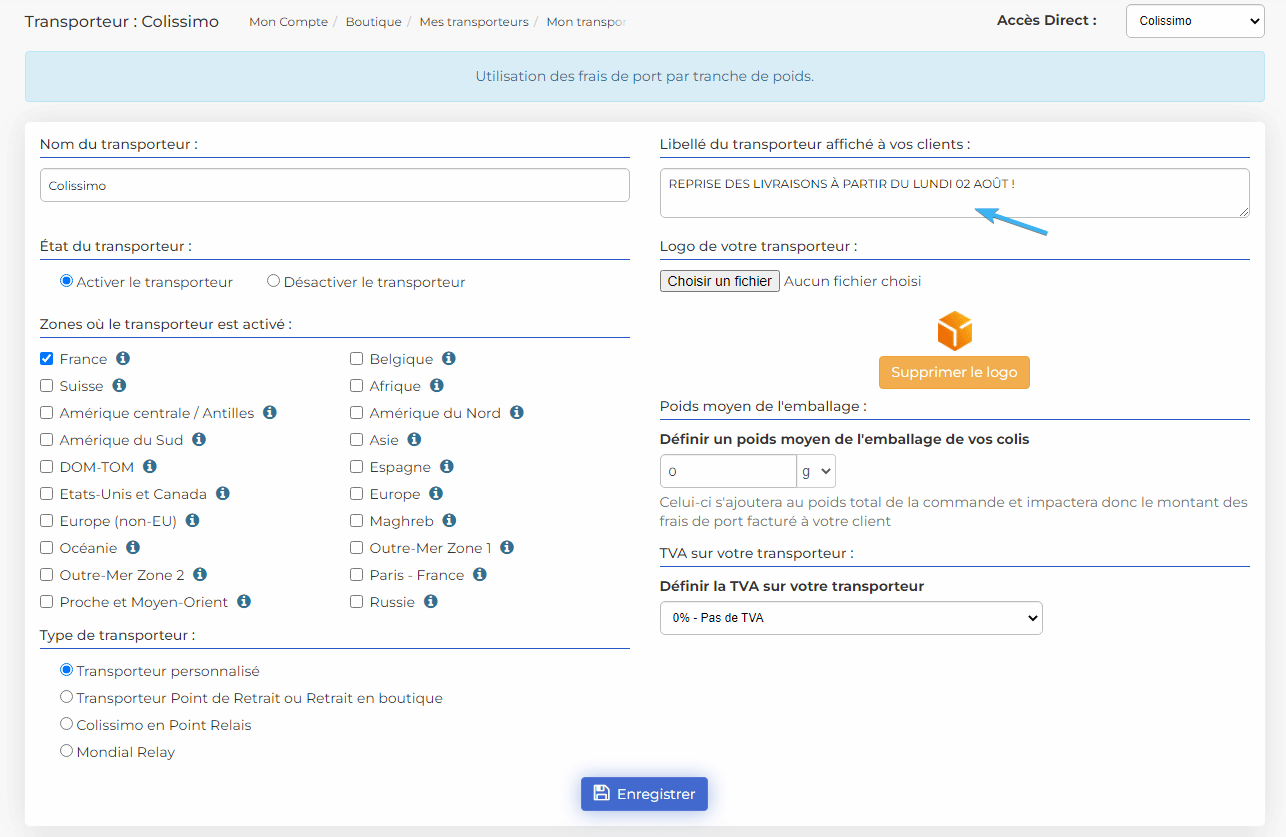Open the Boutique breadcrumb link
Image resolution: width=1286 pixels, height=837 pixels.
pos(374,22)
